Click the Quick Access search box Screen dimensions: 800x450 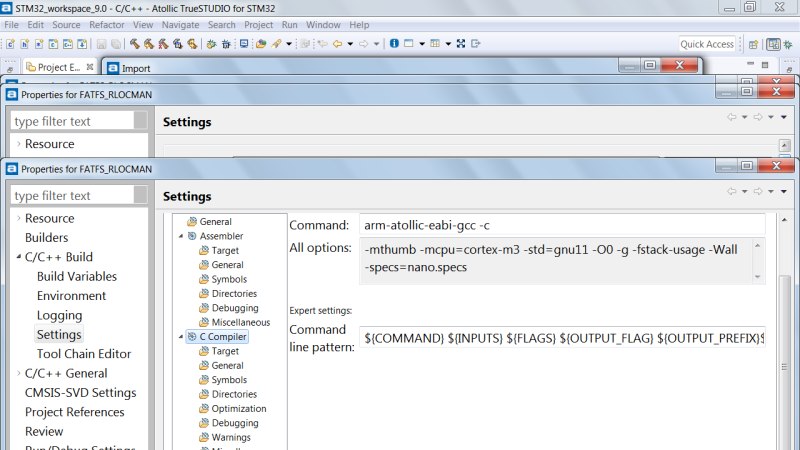click(x=707, y=44)
